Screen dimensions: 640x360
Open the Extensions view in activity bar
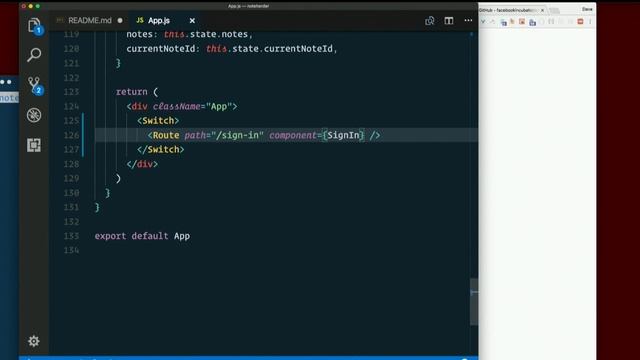click(34, 145)
